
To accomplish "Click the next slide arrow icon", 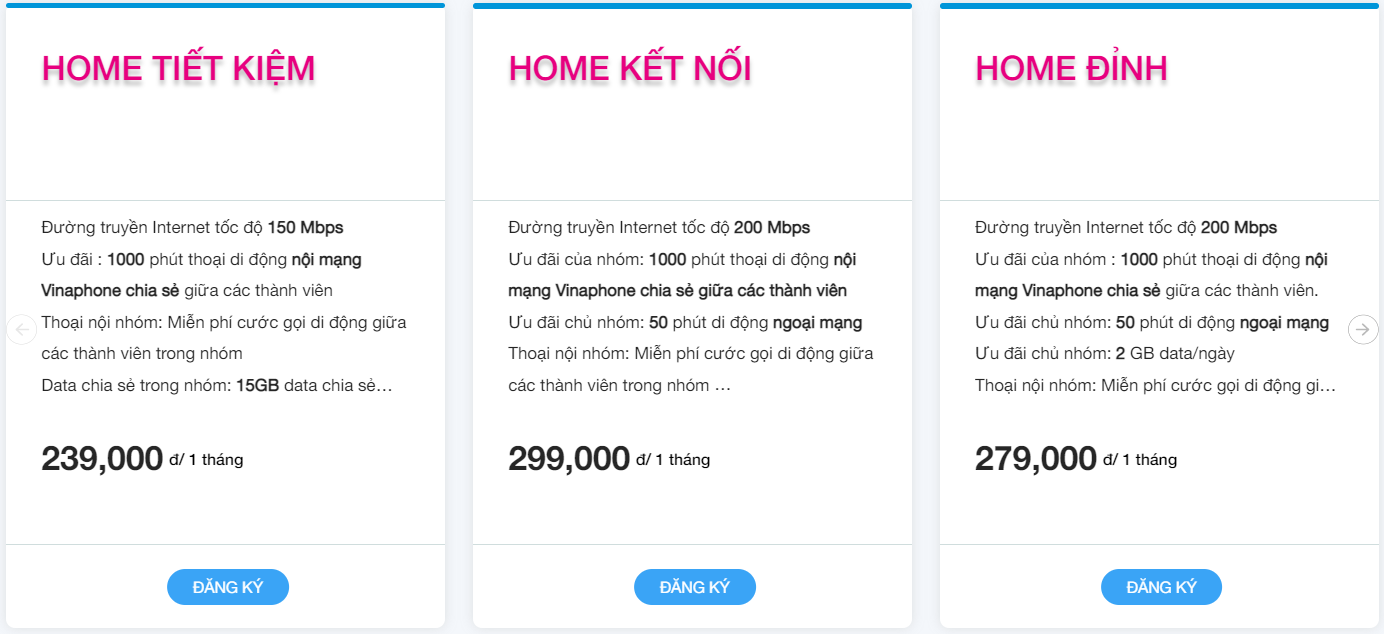I will [1362, 330].
